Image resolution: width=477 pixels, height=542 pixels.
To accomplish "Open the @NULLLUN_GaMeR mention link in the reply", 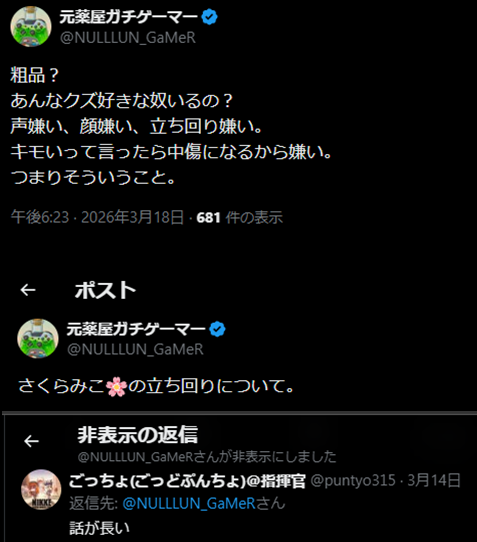I will click(189, 503).
